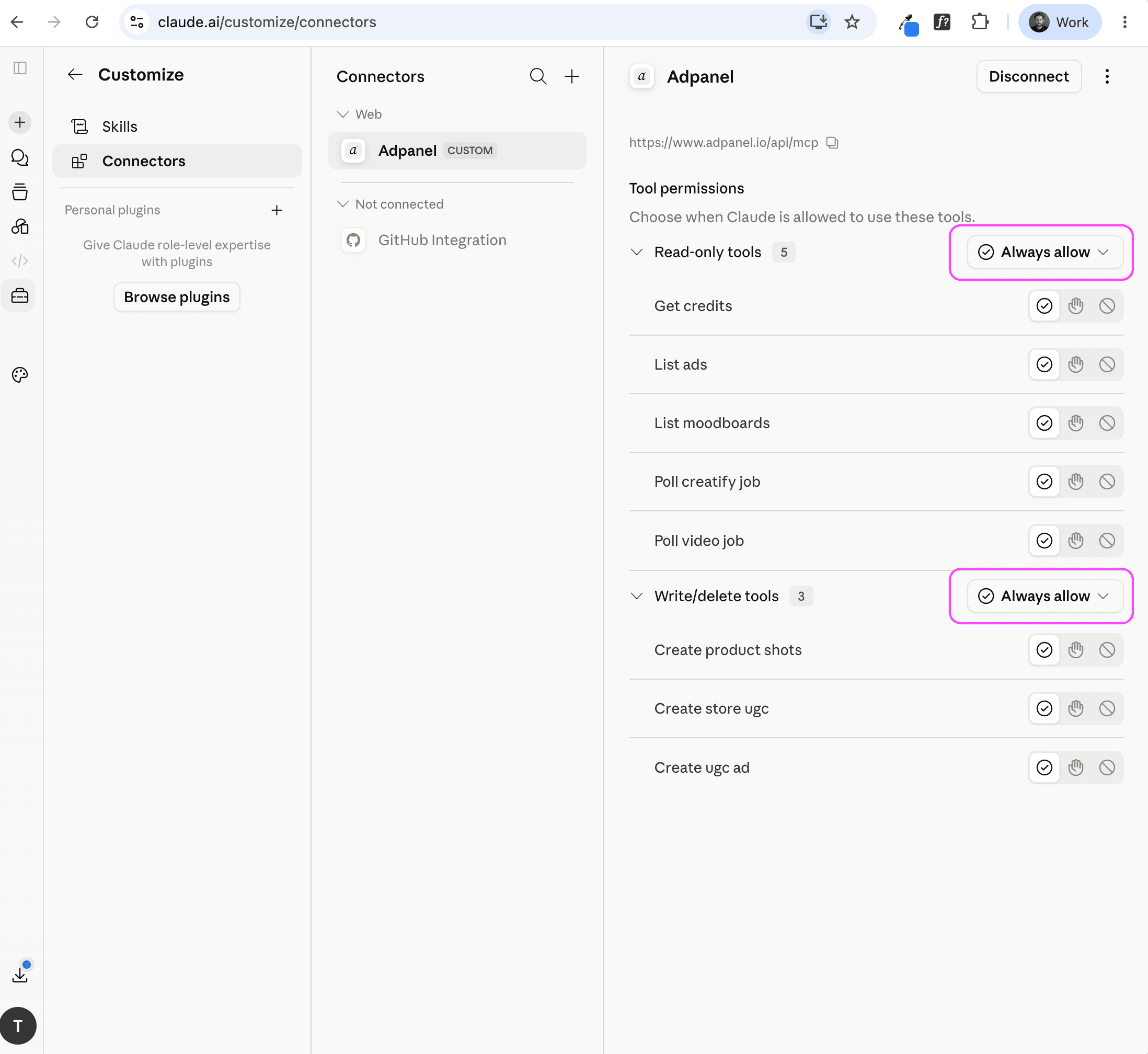Add a personal plugin with plus

[x=277, y=211]
